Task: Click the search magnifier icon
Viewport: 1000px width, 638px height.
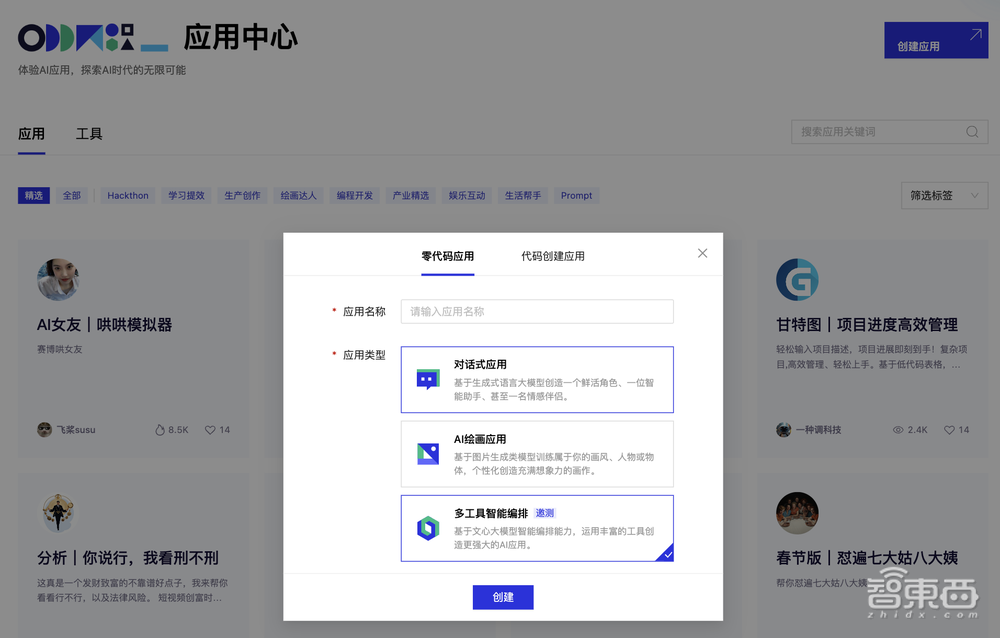Action: pyautogui.click(x=971, y=131)
